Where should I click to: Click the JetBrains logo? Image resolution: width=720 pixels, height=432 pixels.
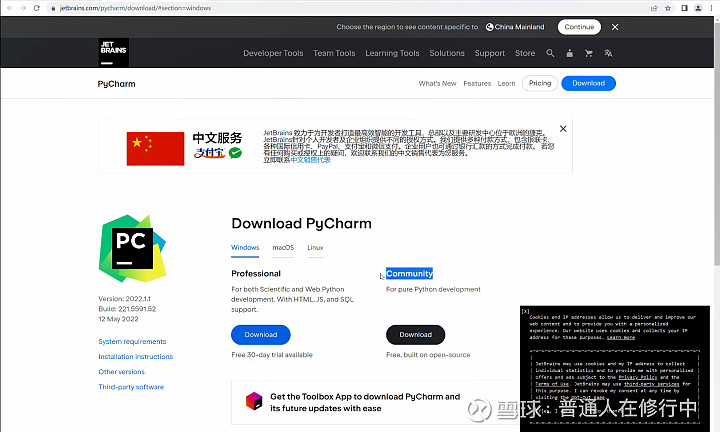(x=113, y=53)
